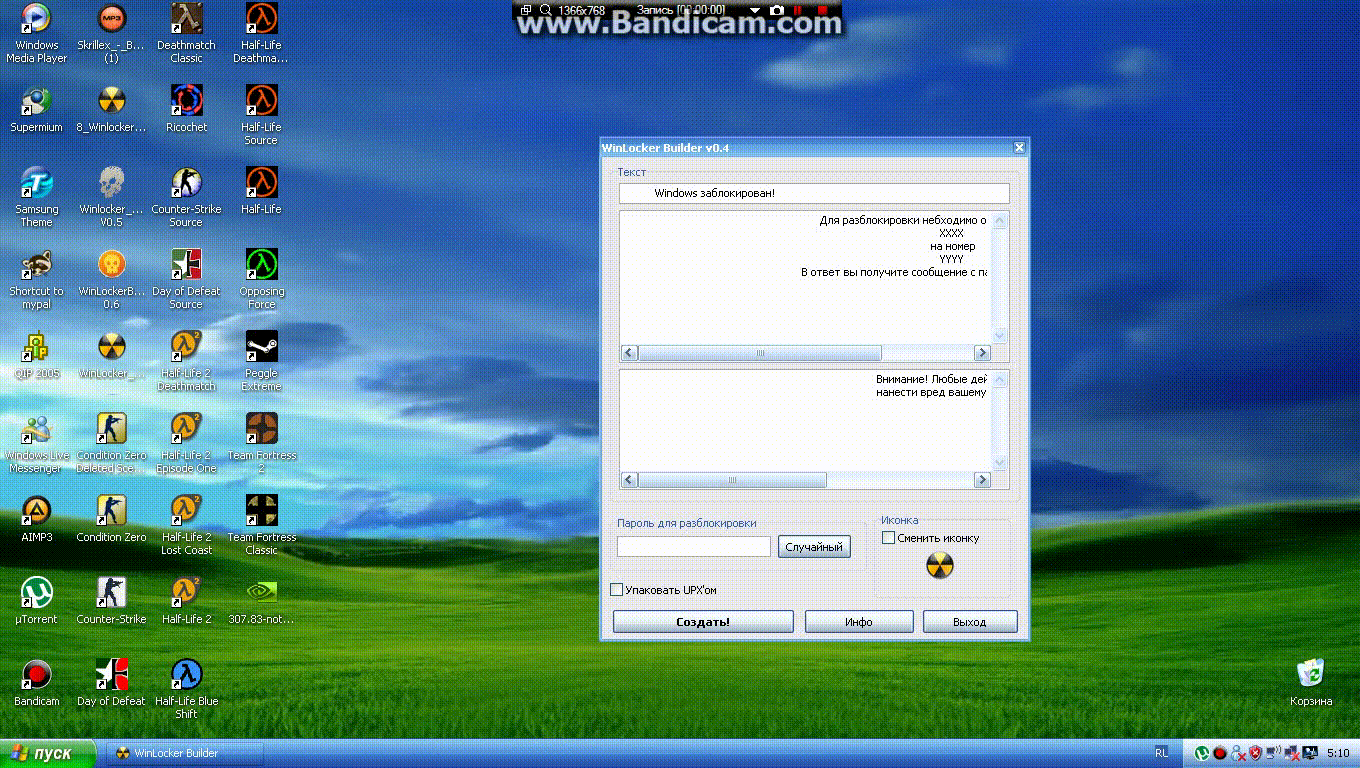1360x768 pixels.
Task: Take a screenshot with Bandicam camera icon
Action: pyautogui.click(x=776, y=10)
